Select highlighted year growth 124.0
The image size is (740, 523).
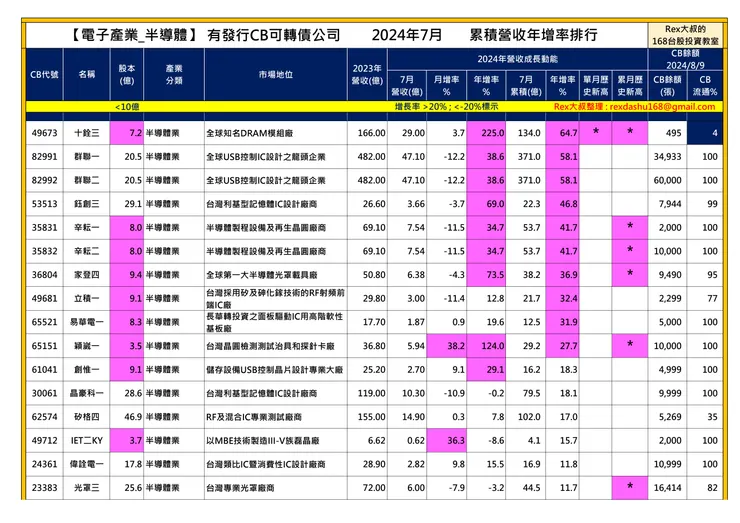(x=486, y=346)
